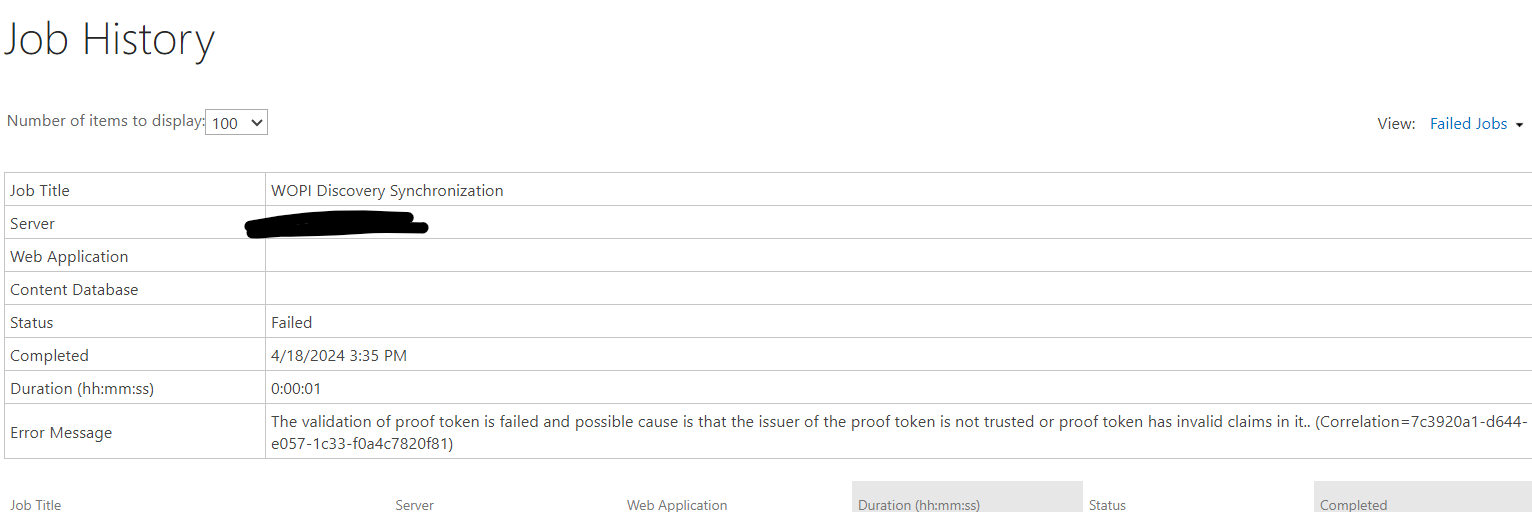Open the Failed Jobs view selector
Screen dimensions: 1532x512
[1468, 124]
